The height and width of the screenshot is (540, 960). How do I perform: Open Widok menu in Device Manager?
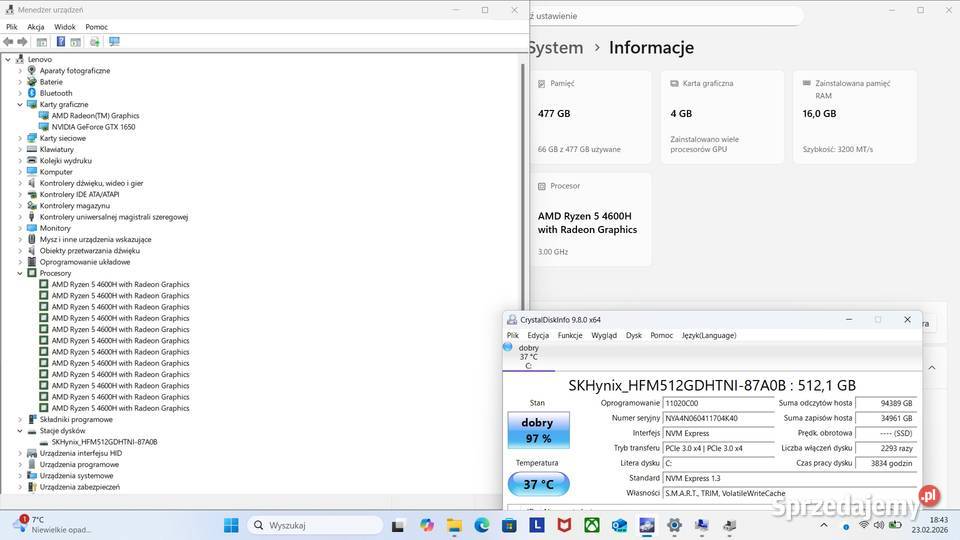pos(65,27)
